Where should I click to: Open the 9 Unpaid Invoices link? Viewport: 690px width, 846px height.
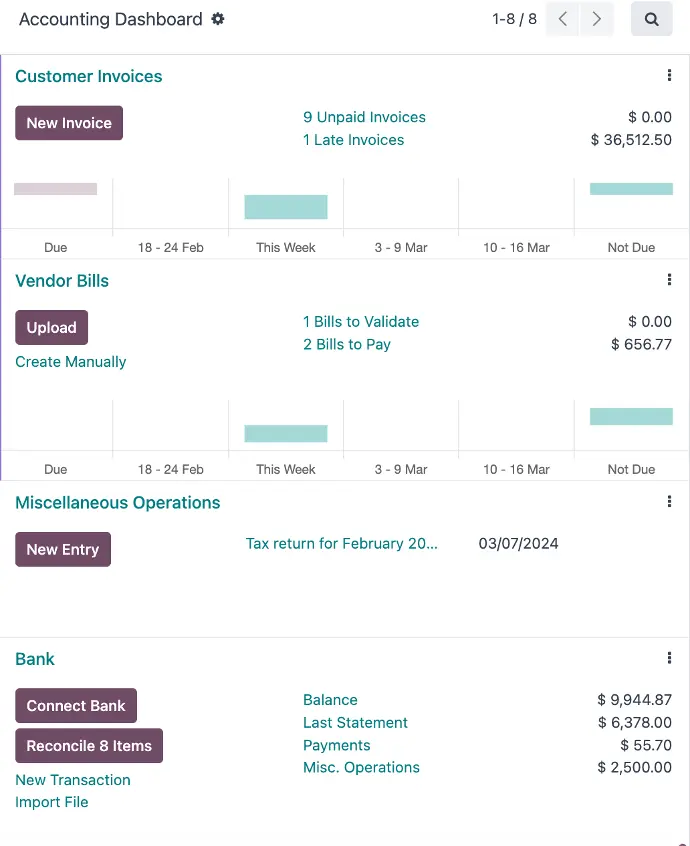click(x=364, y=117)
